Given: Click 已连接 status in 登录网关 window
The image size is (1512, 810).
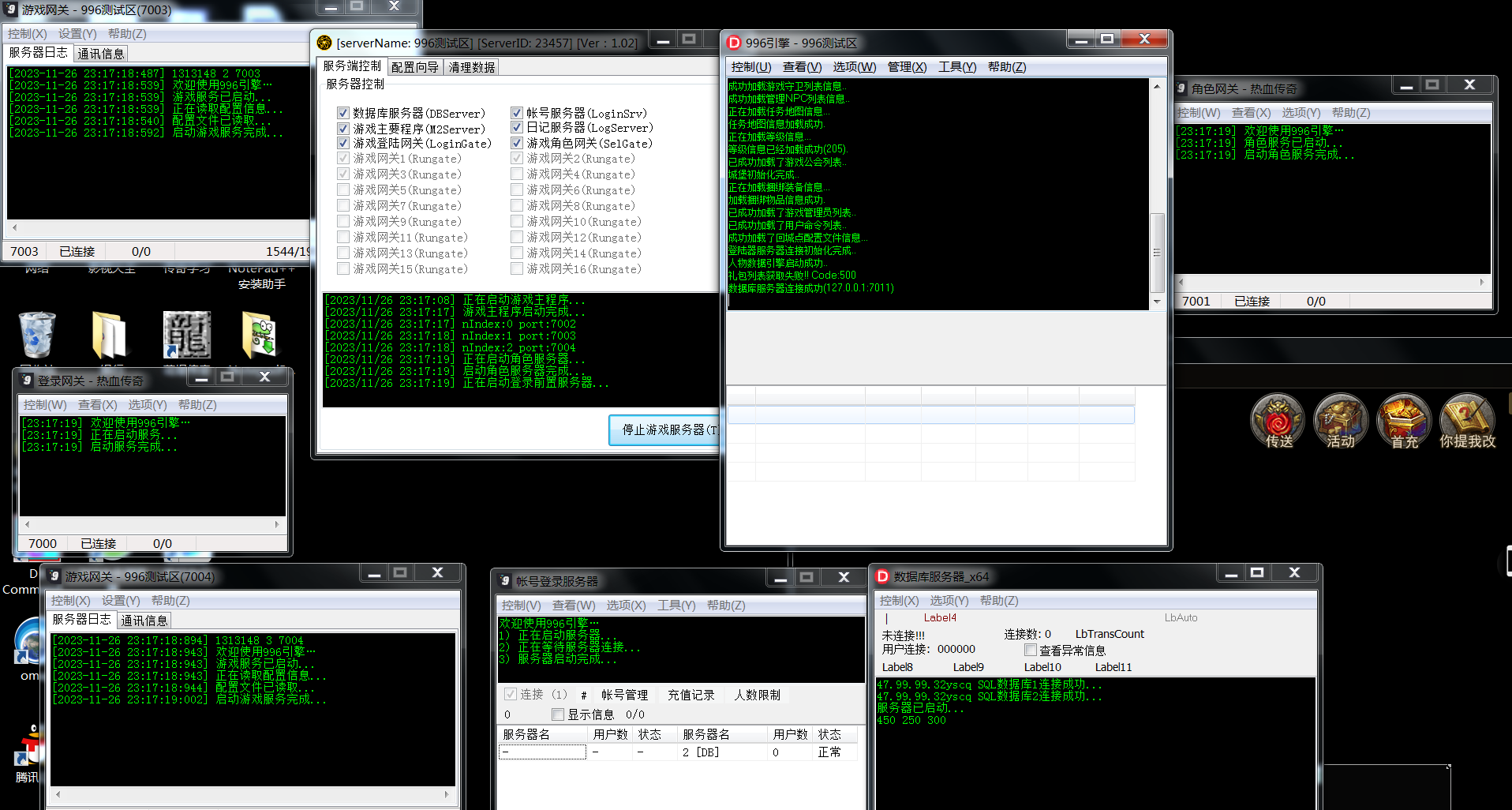Looking at the screenshot, I should (x=99, y=544).
